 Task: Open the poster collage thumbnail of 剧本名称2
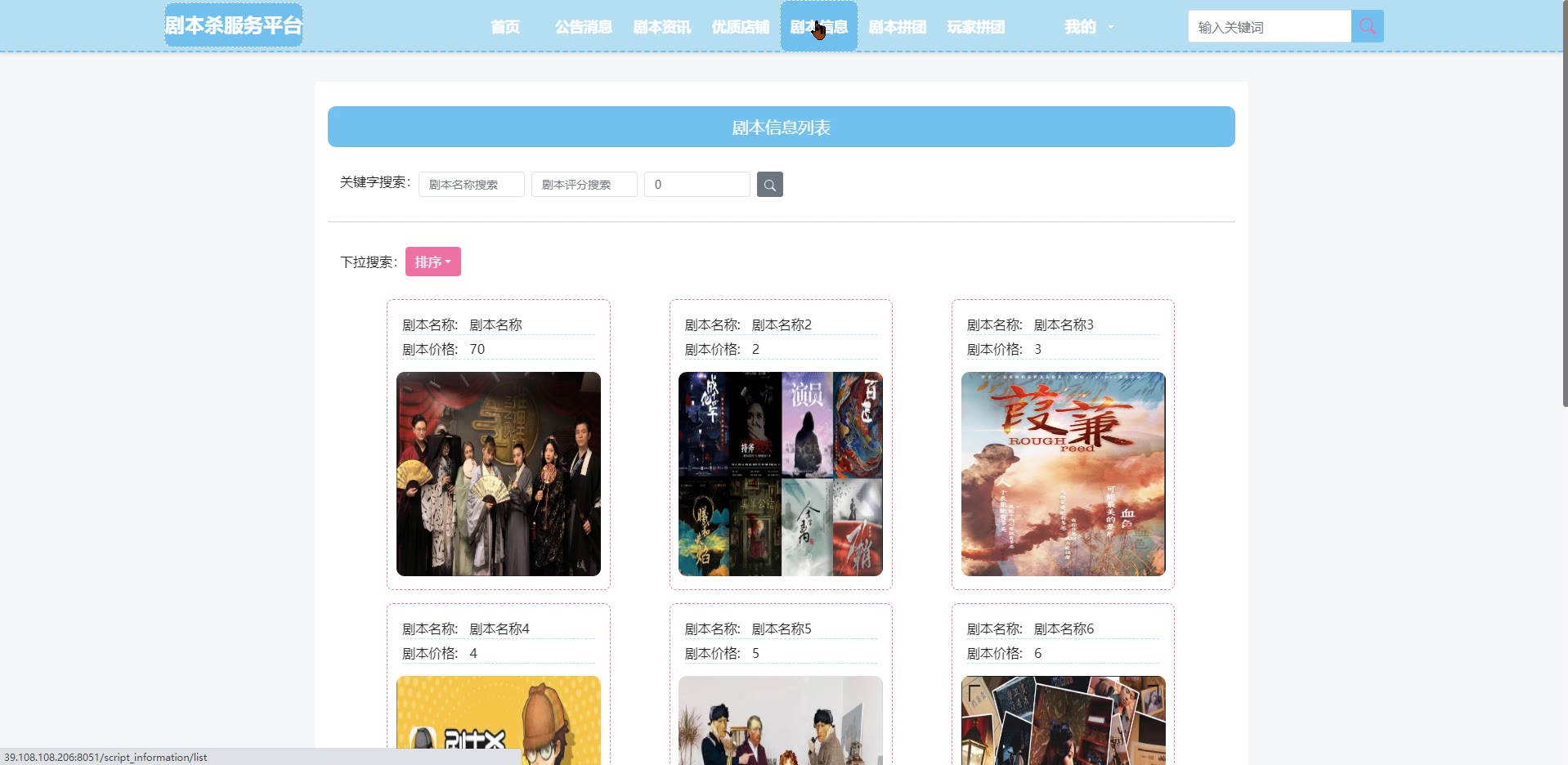[x=781, y=474]
